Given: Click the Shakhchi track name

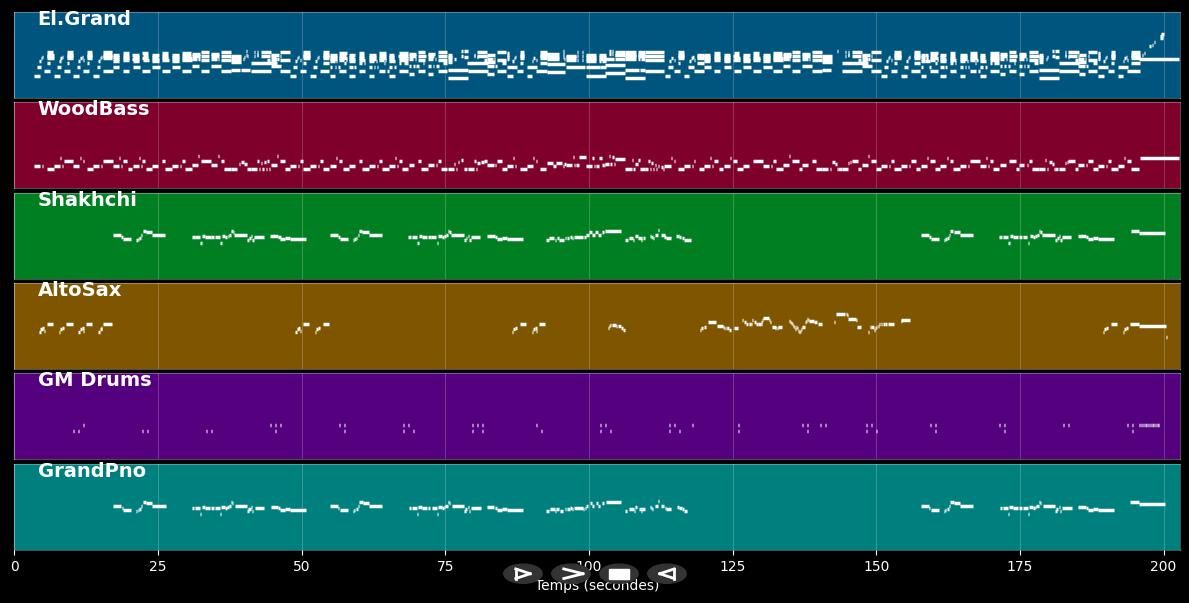Looking at the screenshot, I should click(87, 200).
